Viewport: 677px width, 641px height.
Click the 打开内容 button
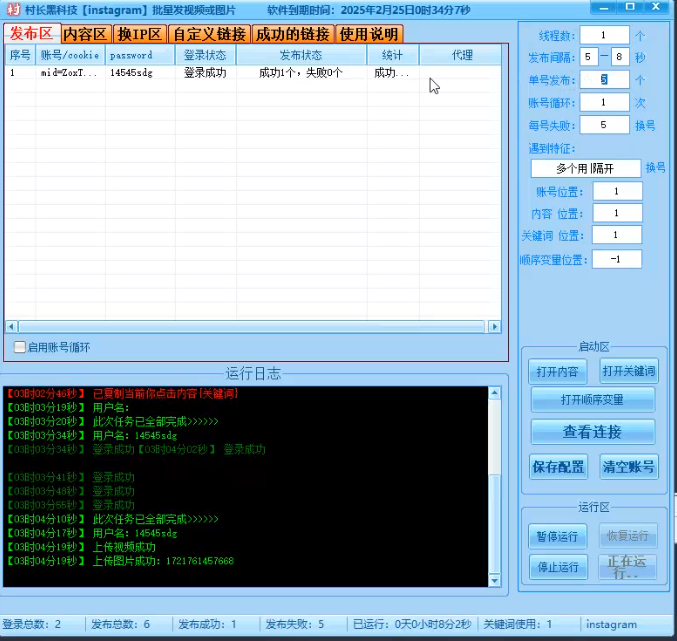tap(557, 371)
